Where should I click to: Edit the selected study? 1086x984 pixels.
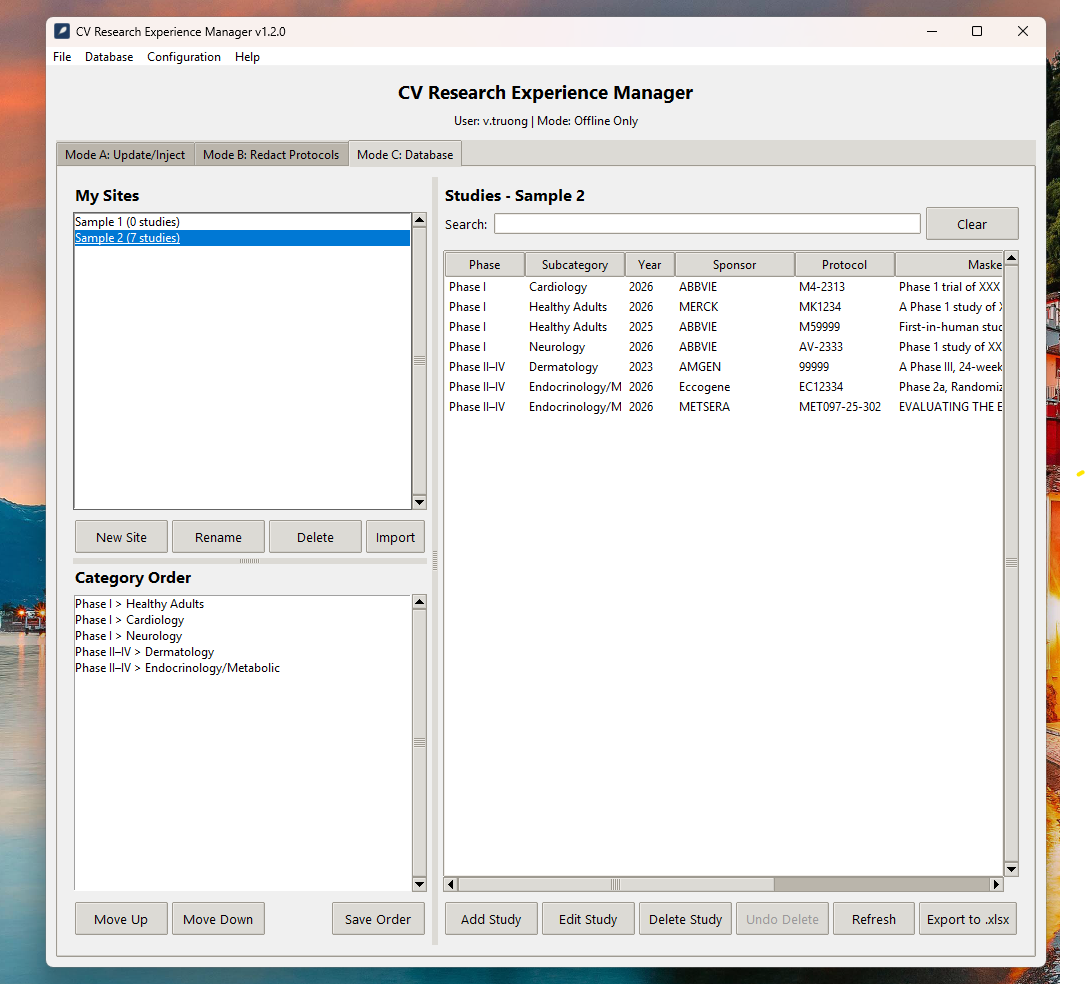pyautogui.click(x=588, y=919)
